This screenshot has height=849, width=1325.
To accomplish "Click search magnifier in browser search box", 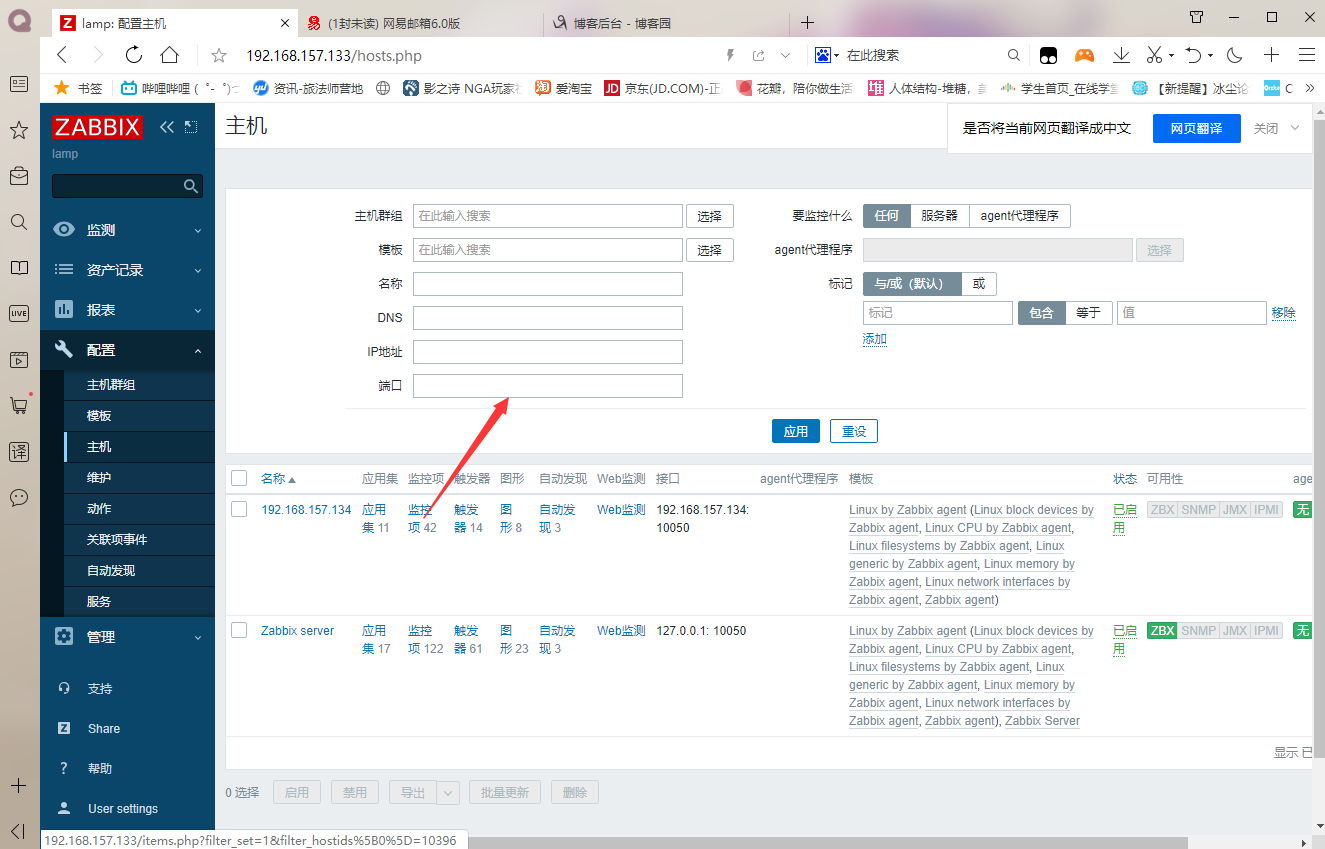I will (x=1014, y=56).
